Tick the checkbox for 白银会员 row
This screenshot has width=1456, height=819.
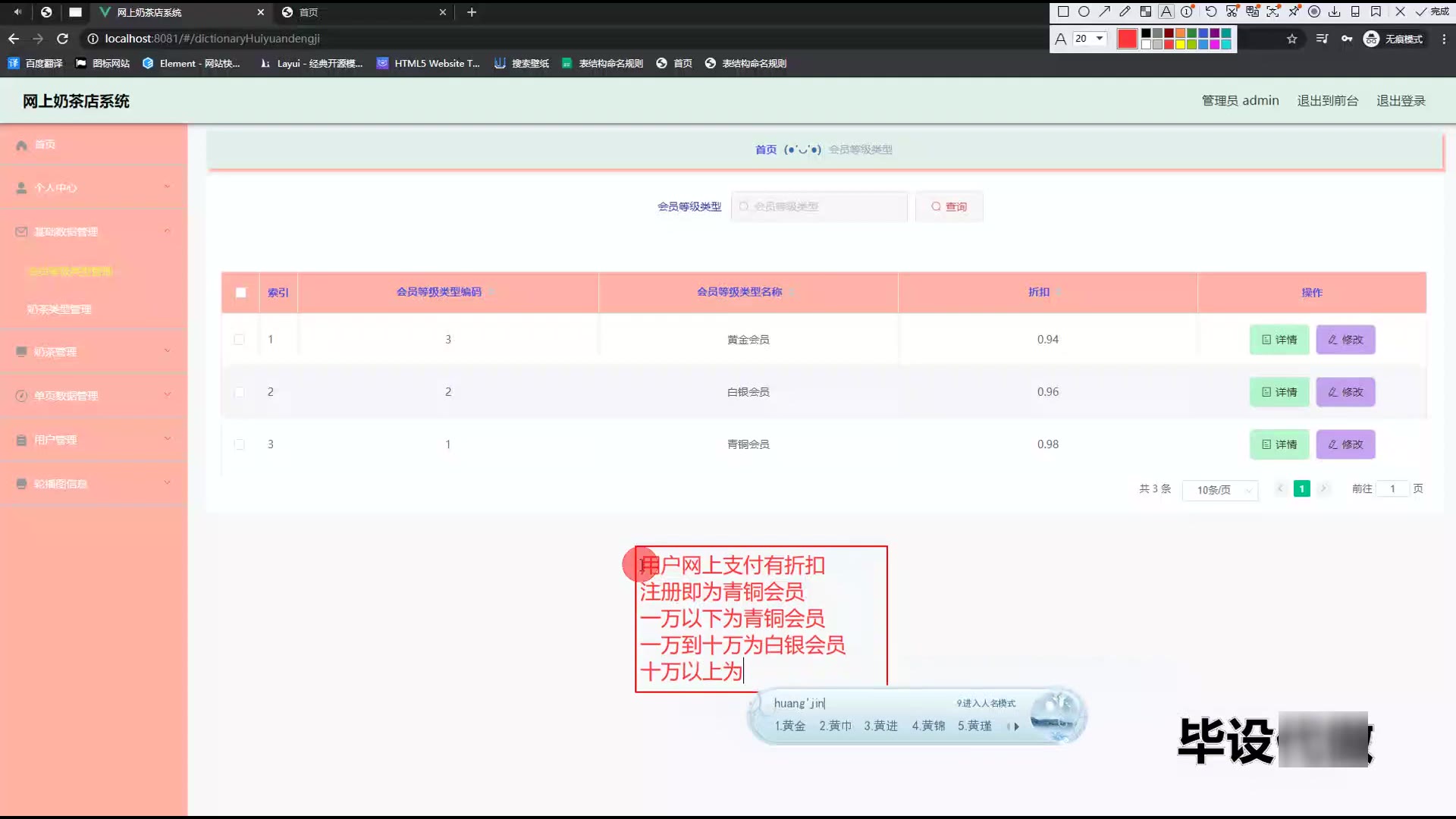pos(240,392)
